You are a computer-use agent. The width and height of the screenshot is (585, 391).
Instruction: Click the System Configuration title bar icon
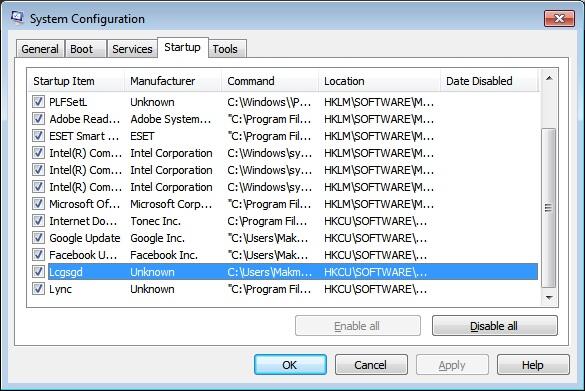coord(17,18)
